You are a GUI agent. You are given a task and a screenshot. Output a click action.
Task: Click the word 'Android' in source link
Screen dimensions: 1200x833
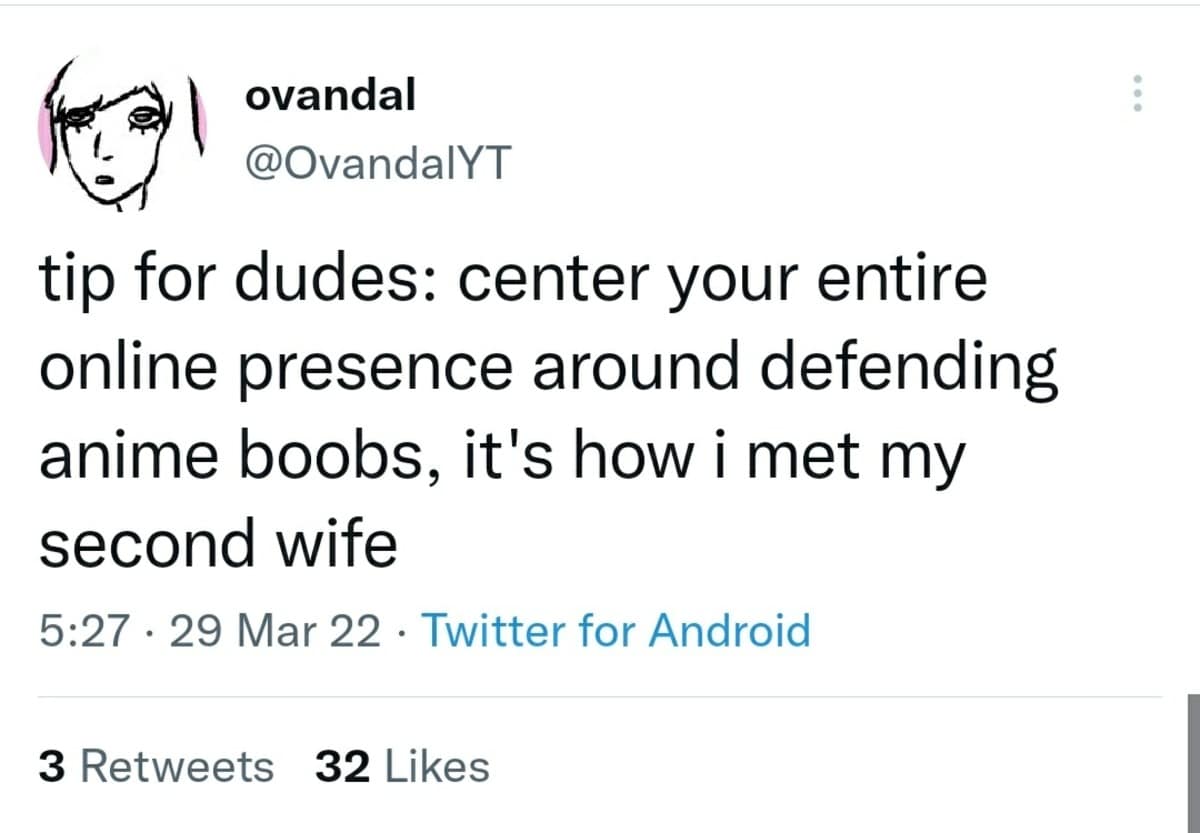tap(729, 631)
